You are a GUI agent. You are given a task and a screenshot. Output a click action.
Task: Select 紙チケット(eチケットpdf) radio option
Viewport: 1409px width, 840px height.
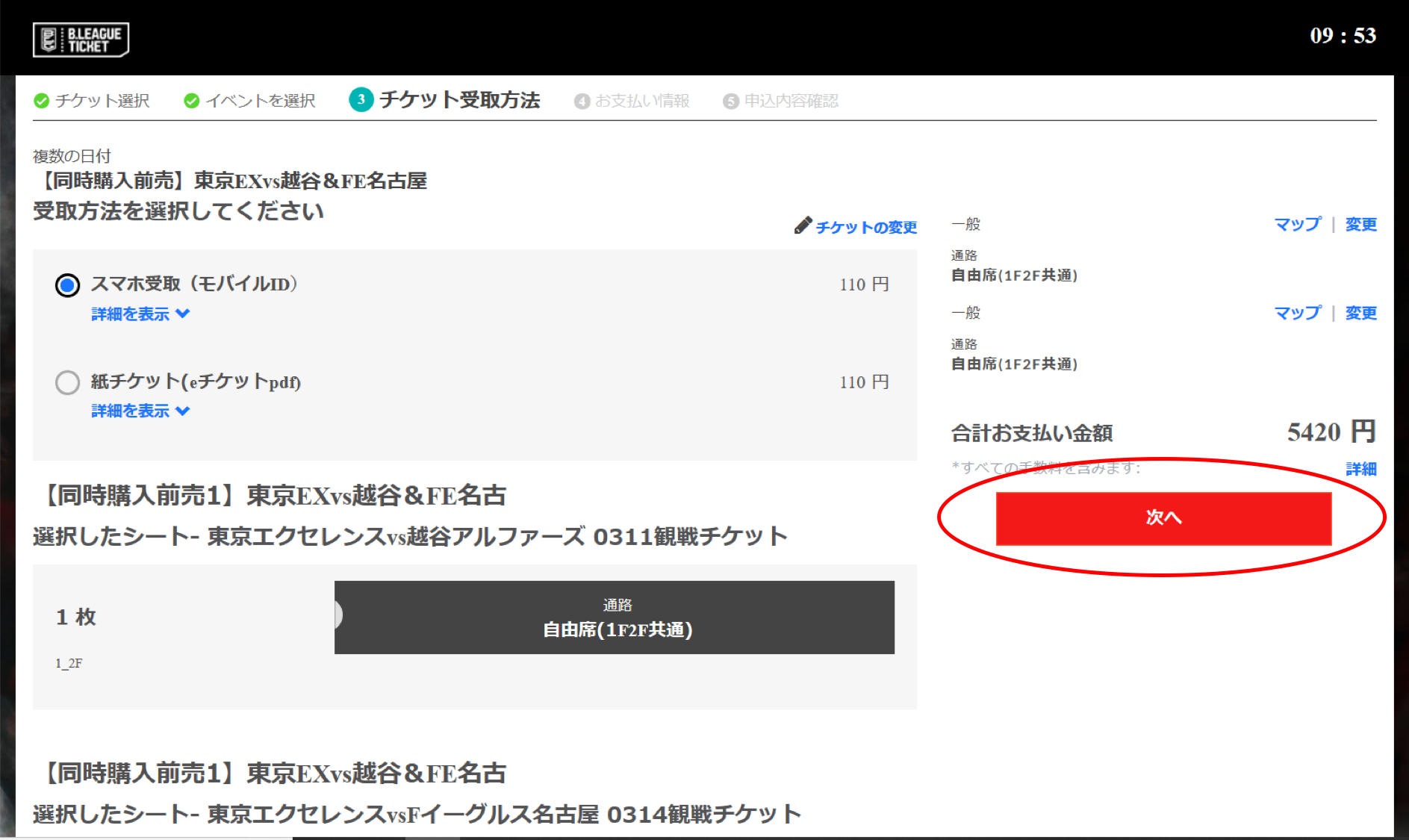68,383
